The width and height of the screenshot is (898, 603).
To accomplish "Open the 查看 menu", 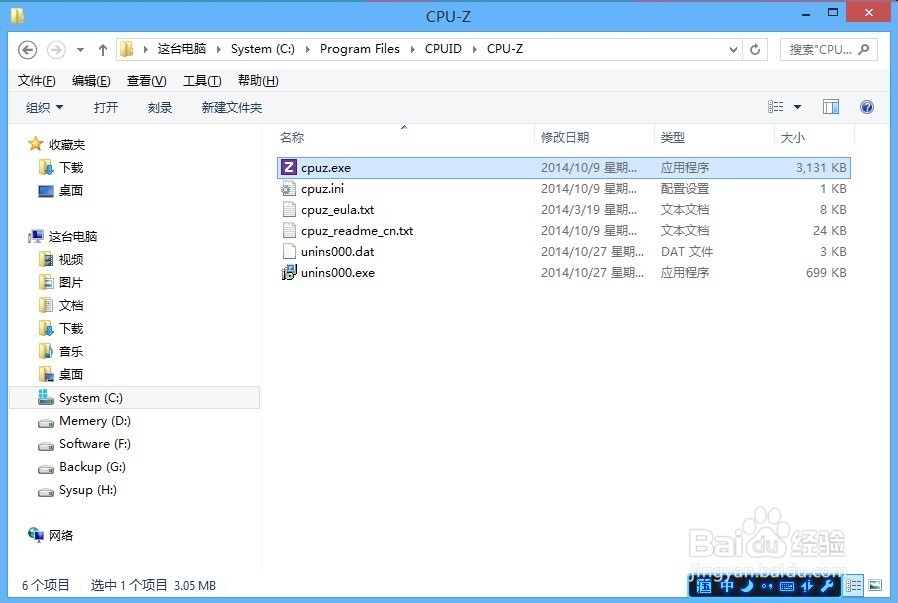I will 145,80.
